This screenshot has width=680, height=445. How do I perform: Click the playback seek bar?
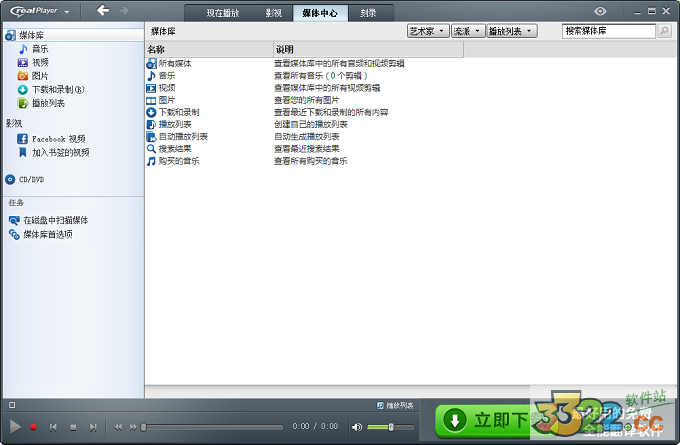click(212, 427)
